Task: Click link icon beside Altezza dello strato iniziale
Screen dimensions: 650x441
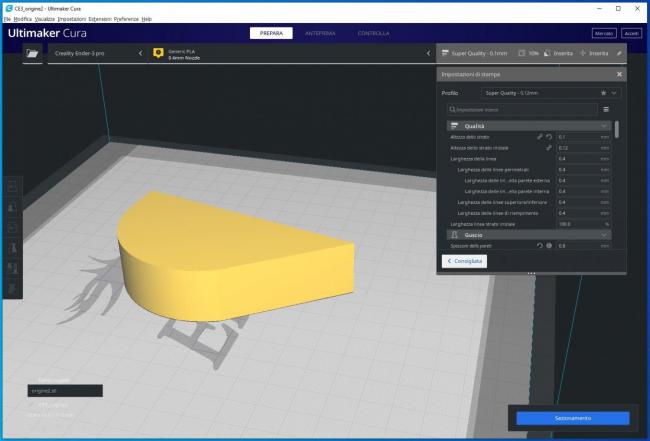Action: (x=548, y=147)
